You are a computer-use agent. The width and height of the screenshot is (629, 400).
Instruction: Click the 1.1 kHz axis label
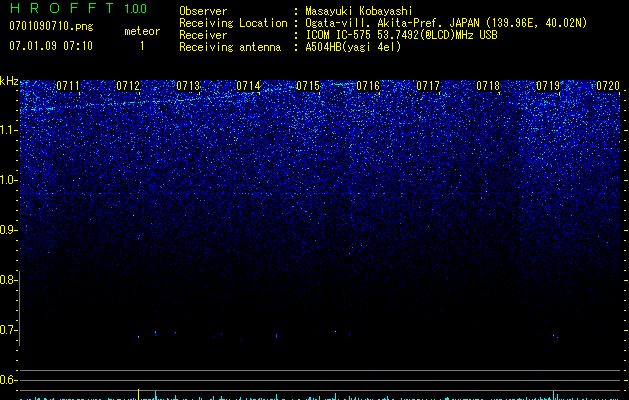[8, 130]
